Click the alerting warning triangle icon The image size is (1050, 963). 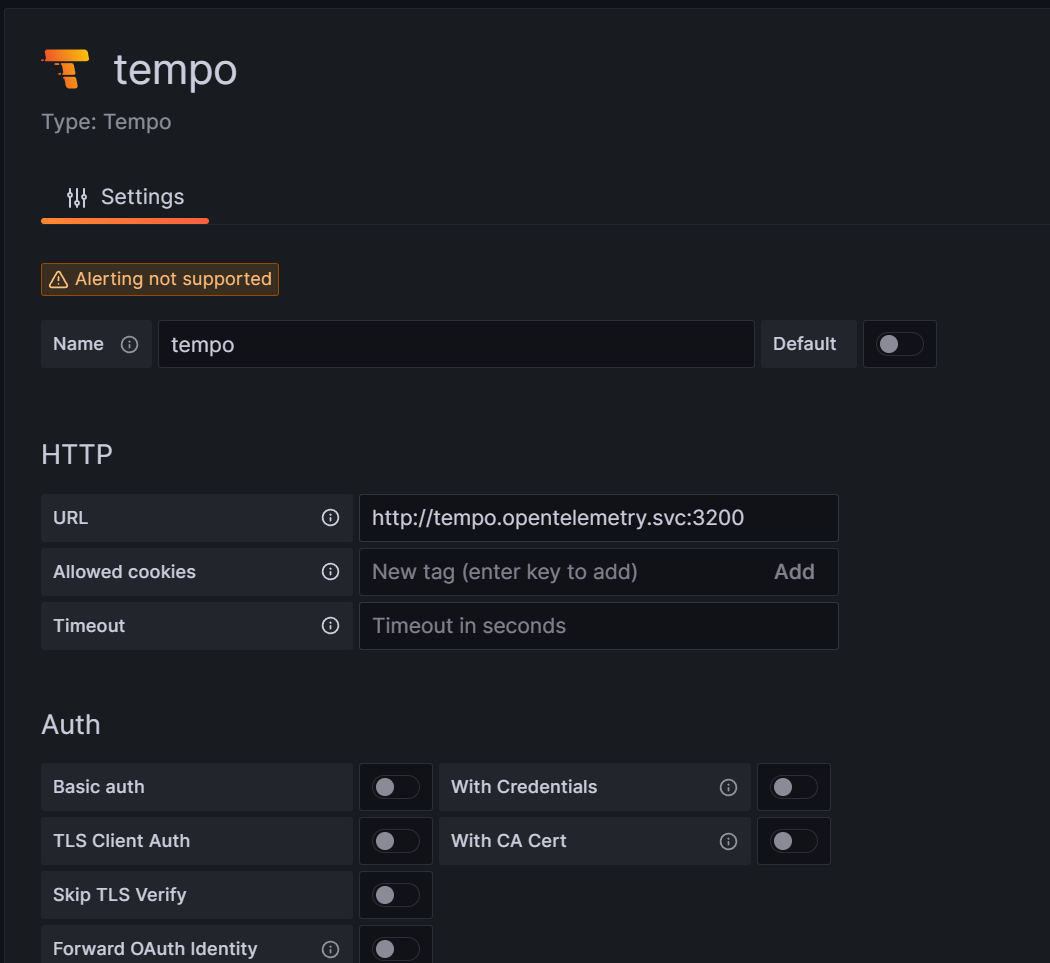coord(59,279)
